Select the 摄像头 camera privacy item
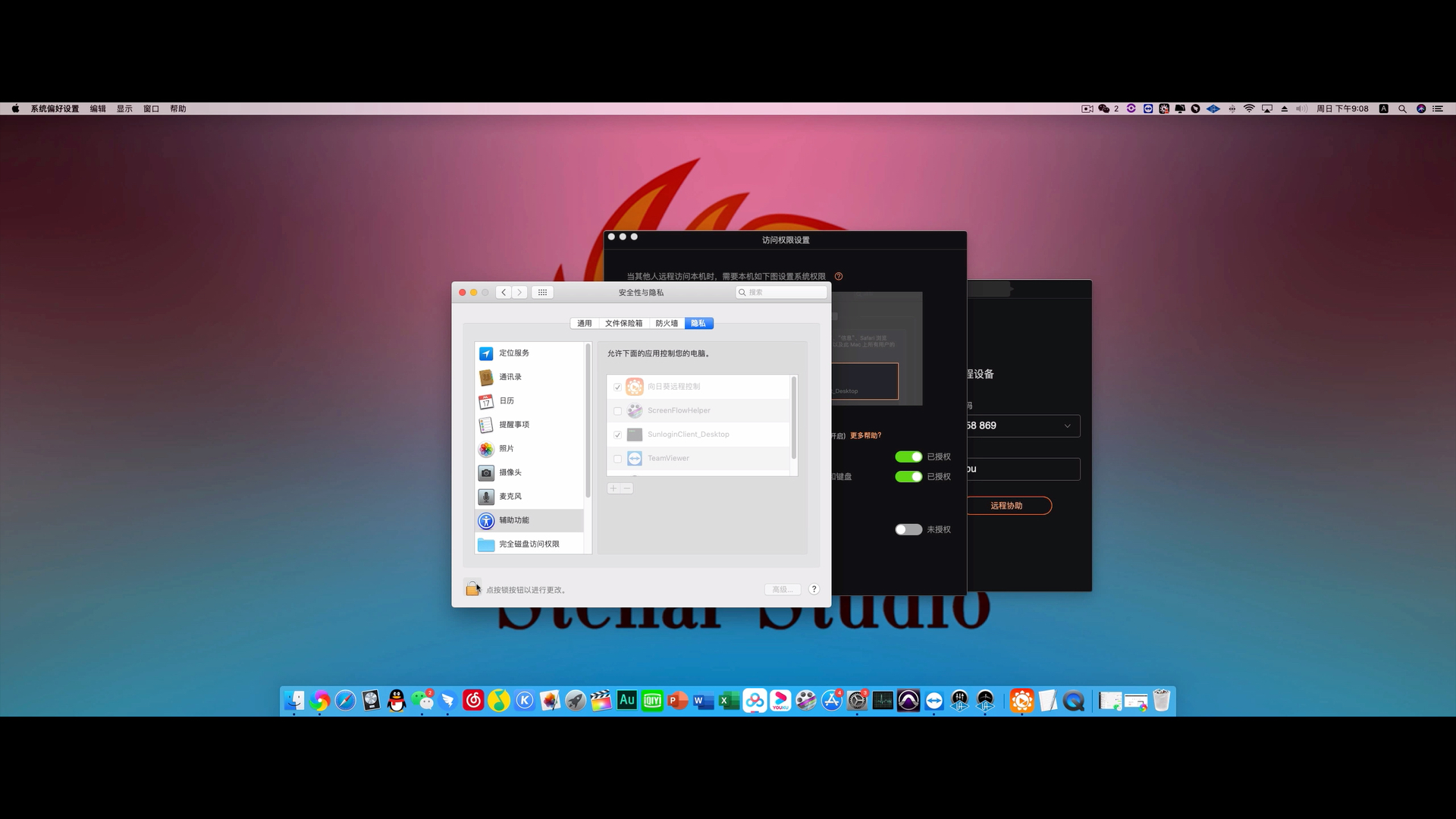 [510, 472]
